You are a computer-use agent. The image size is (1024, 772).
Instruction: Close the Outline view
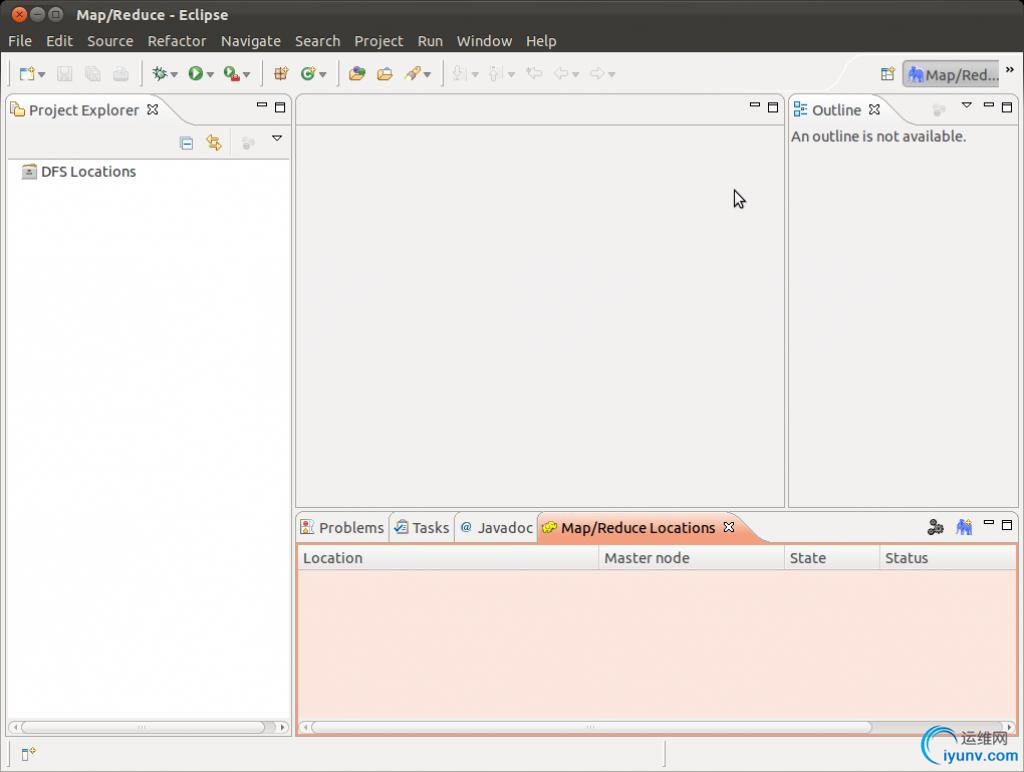pos(874,109)
